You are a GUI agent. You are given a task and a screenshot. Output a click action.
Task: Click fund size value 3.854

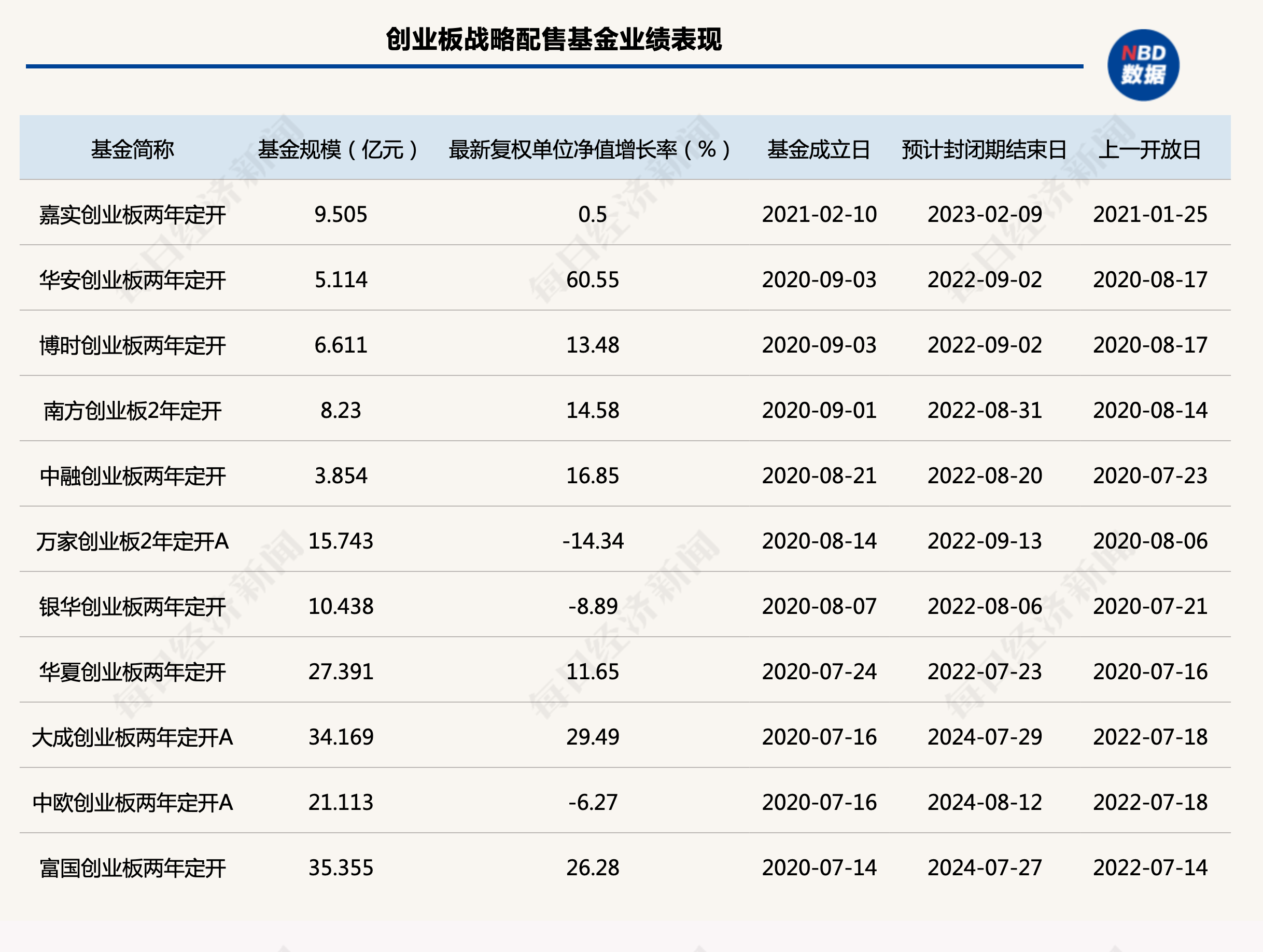[341, 475]
